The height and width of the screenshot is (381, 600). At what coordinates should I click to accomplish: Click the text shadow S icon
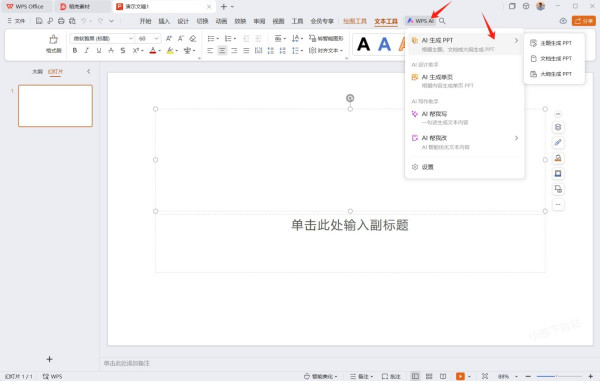click(x=123, y=50)
